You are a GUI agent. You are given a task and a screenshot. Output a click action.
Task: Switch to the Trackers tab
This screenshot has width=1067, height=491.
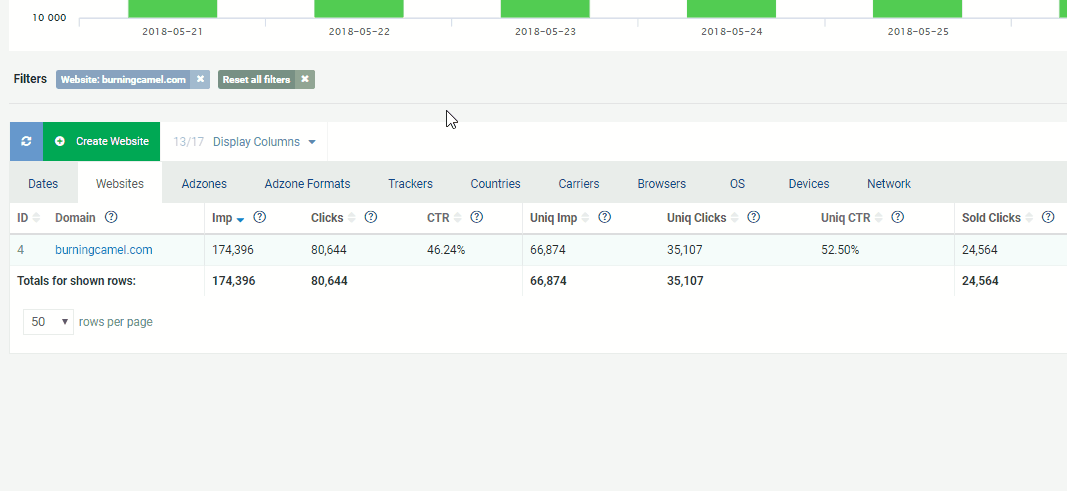click(x=410, y=184)
